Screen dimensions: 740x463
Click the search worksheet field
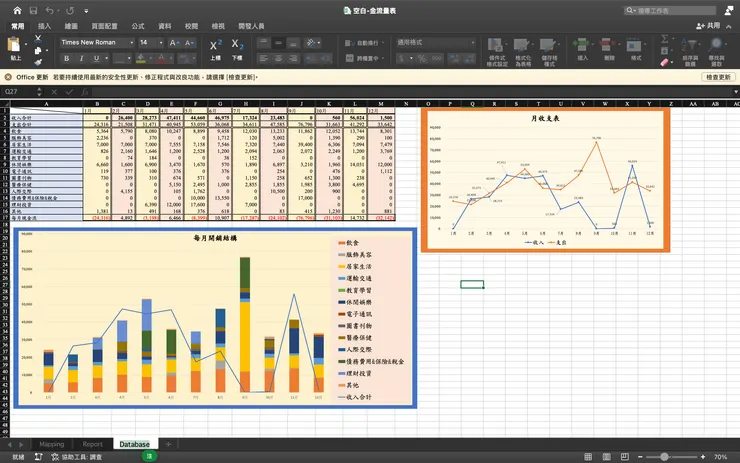(670, 10)
